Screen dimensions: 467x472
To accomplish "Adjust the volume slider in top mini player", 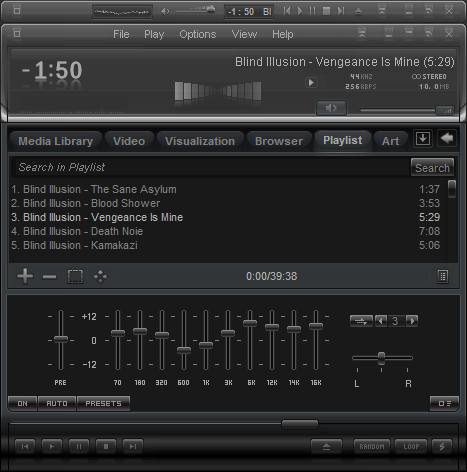I will 196,11.
